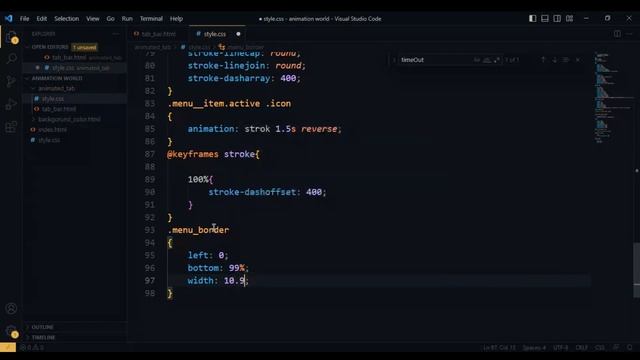Open the Search view in activity bar
Image resolution: width=640 pixels, height=360 pixels.
11,58
